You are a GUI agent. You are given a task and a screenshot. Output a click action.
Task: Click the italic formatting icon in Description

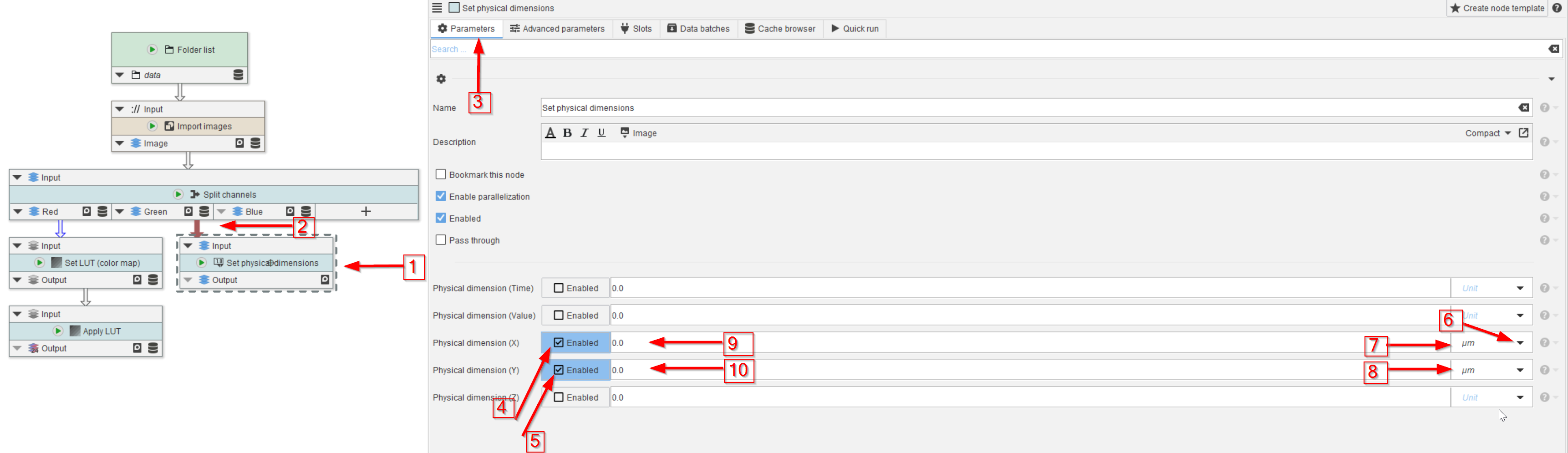(x=584, y=133)
